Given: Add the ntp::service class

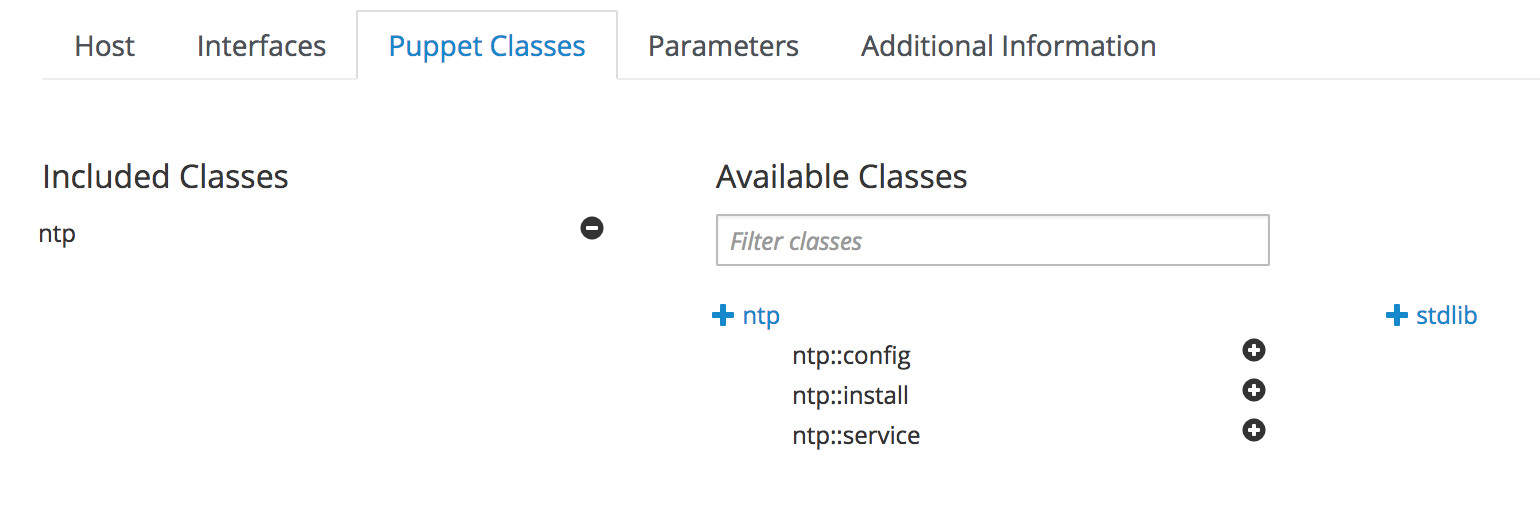Looking at the screenshot, I should (1253, 430).
